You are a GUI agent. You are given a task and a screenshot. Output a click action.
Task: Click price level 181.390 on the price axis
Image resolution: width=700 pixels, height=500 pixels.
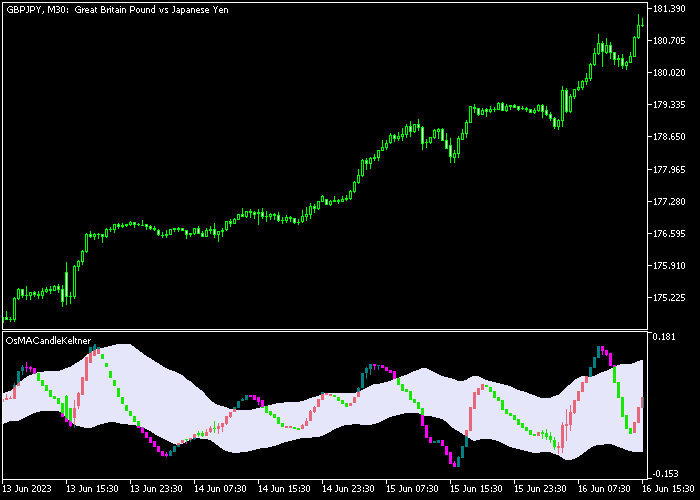[669, 8]
